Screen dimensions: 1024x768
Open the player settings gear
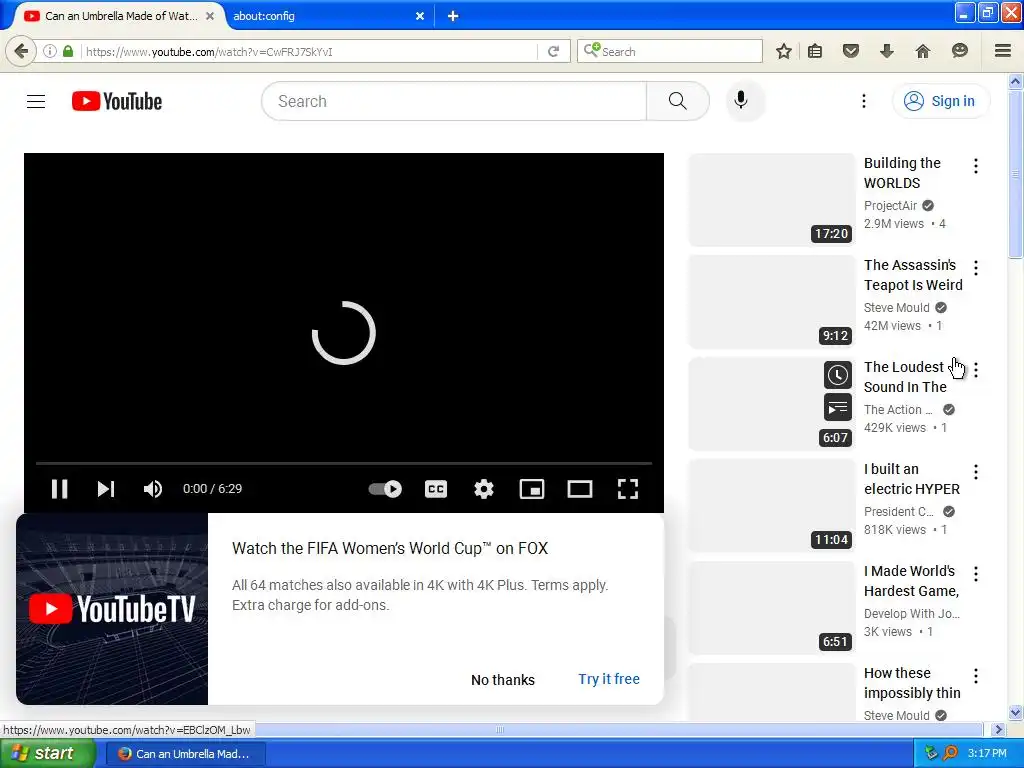tap(484, 488)
